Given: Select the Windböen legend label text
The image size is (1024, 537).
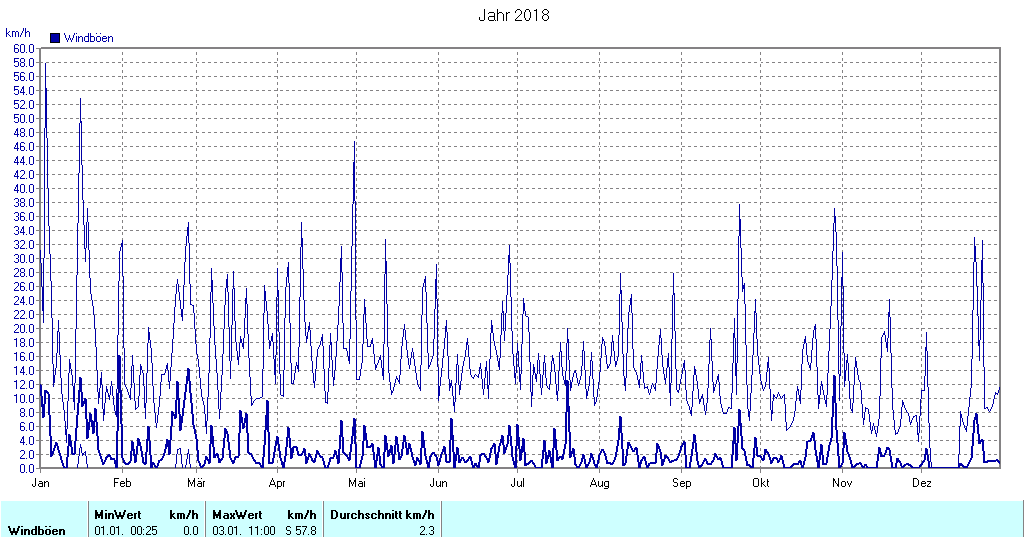Looking at the screenshot, I should coord(88,38).
